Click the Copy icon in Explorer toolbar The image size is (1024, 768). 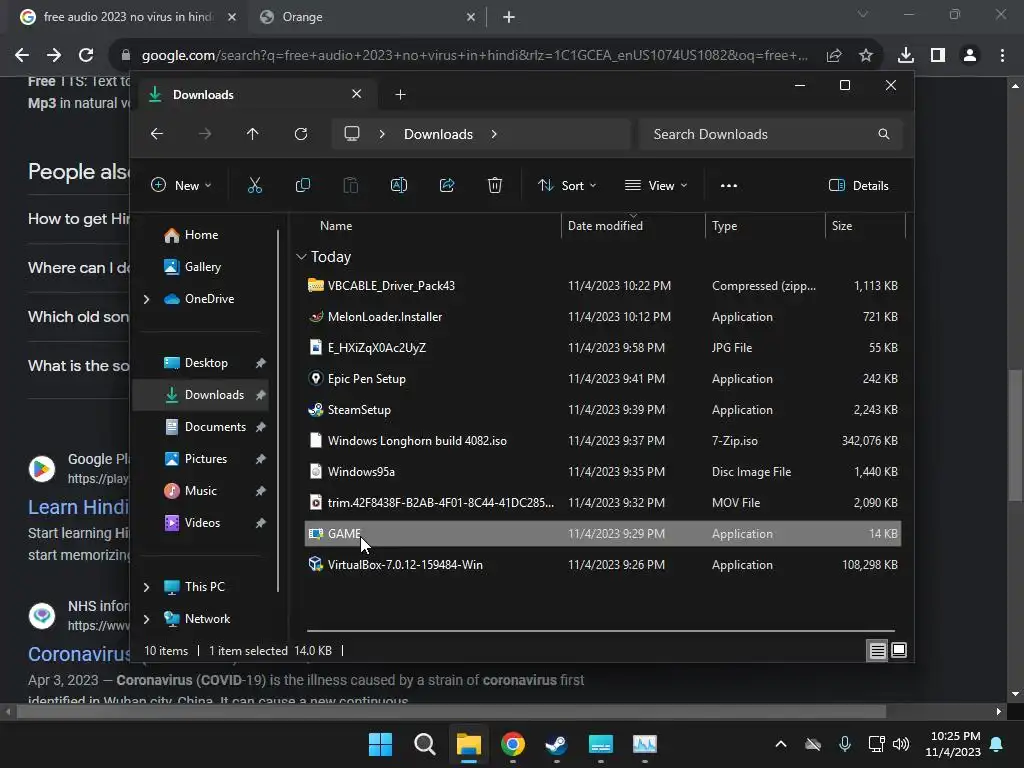pyautogui.click(x=302, y=185)
